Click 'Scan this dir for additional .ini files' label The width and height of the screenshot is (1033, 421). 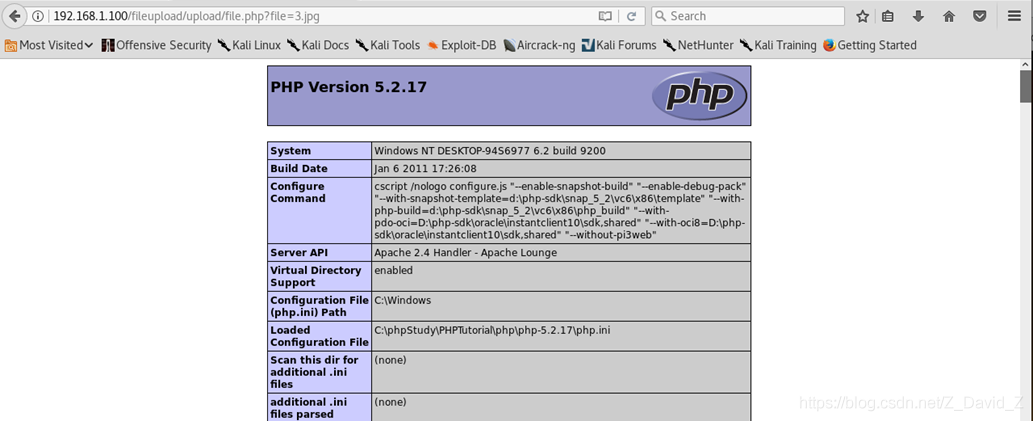(314, 372)
